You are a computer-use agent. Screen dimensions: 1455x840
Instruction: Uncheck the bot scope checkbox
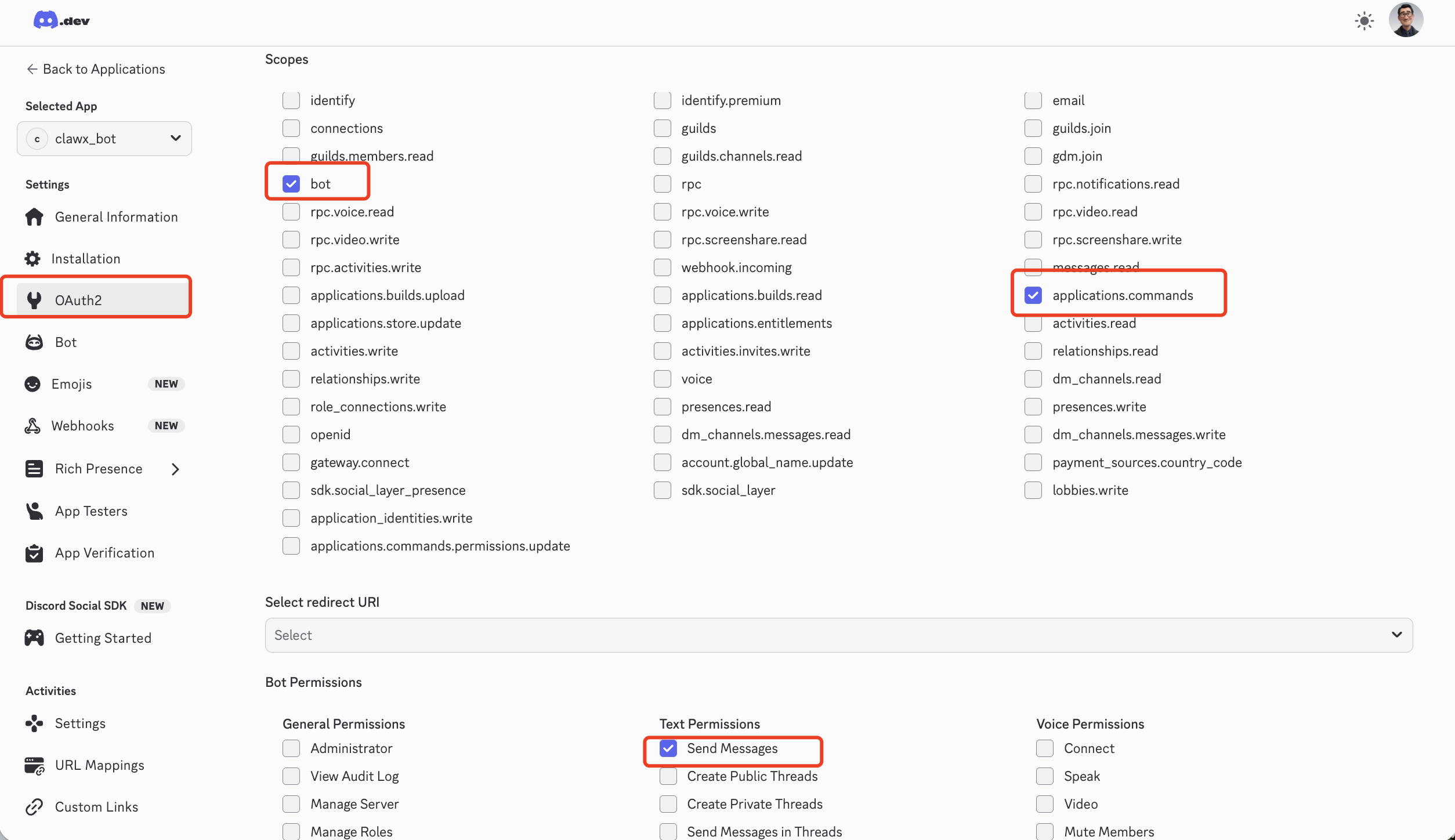[291, 184]
